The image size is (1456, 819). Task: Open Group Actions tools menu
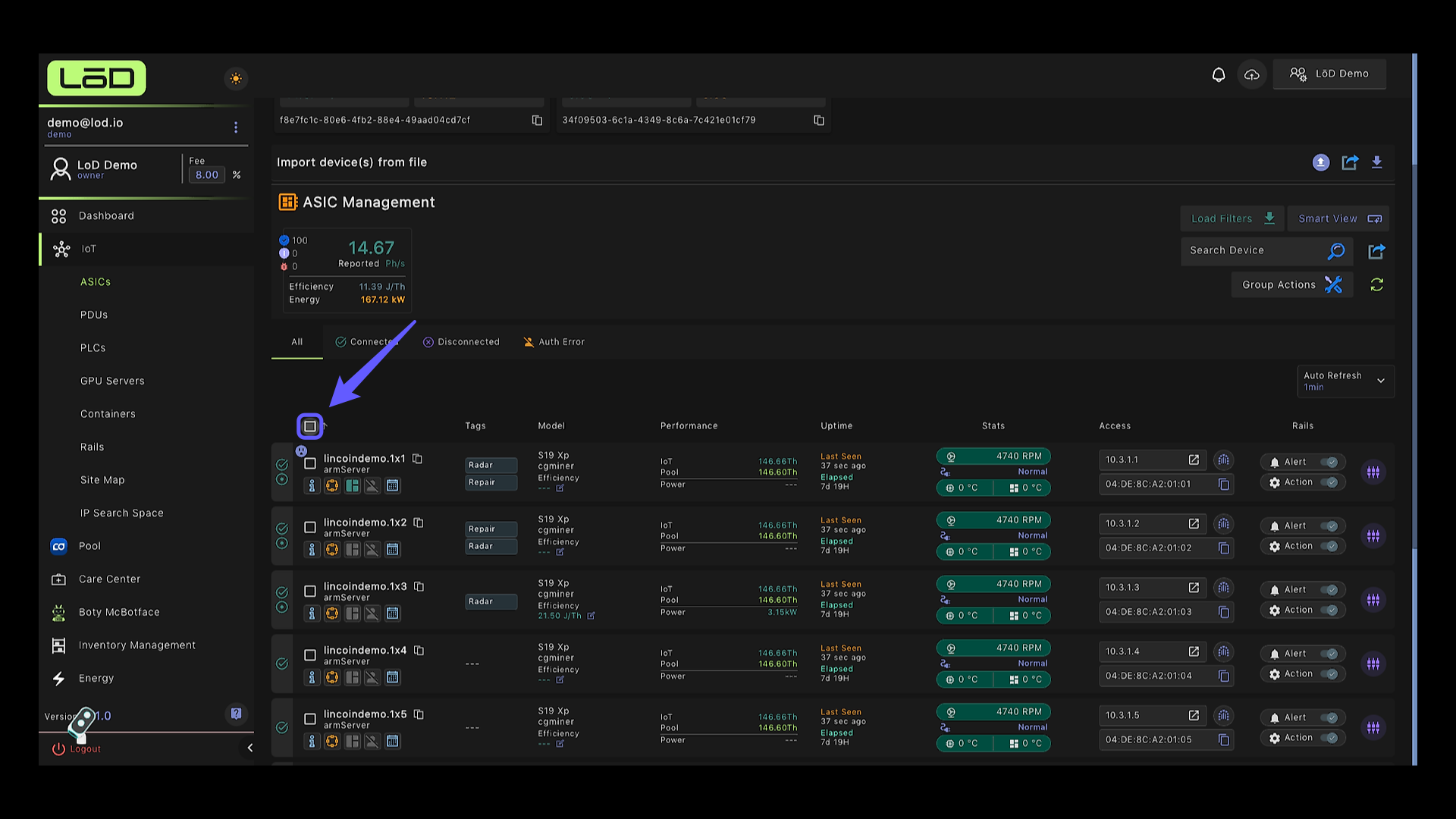(1292, 284)
